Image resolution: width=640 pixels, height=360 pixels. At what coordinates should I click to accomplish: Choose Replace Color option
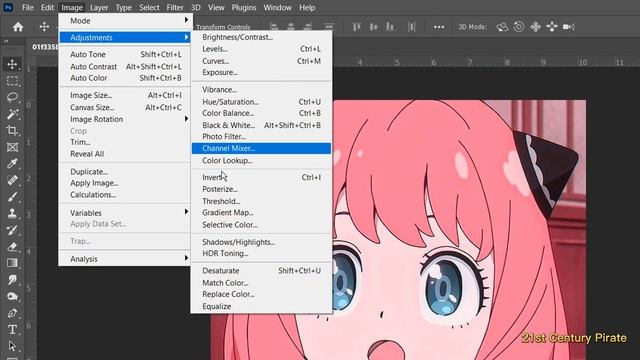[x=261, y=294]
